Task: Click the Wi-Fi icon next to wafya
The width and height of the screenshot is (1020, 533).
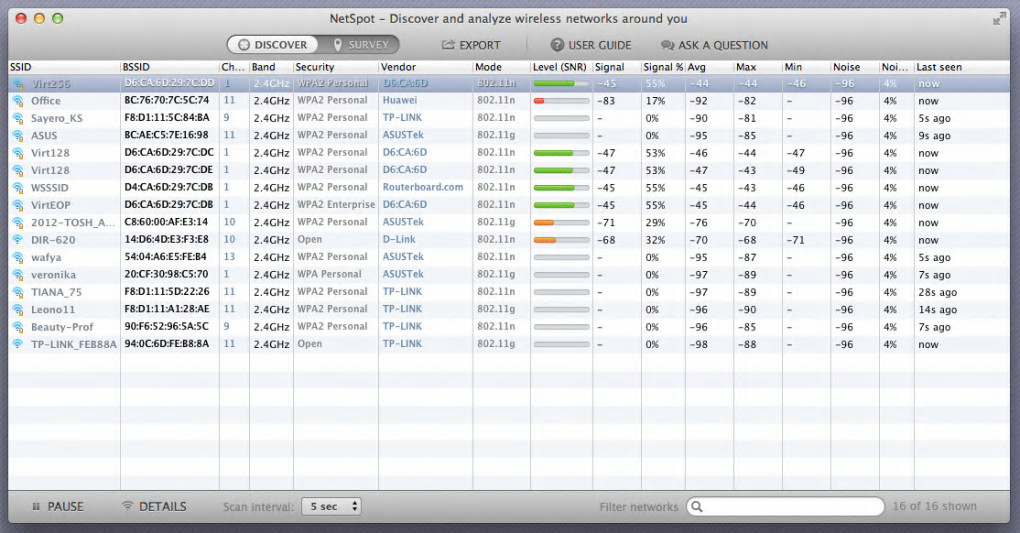Action: pos(18,257)
